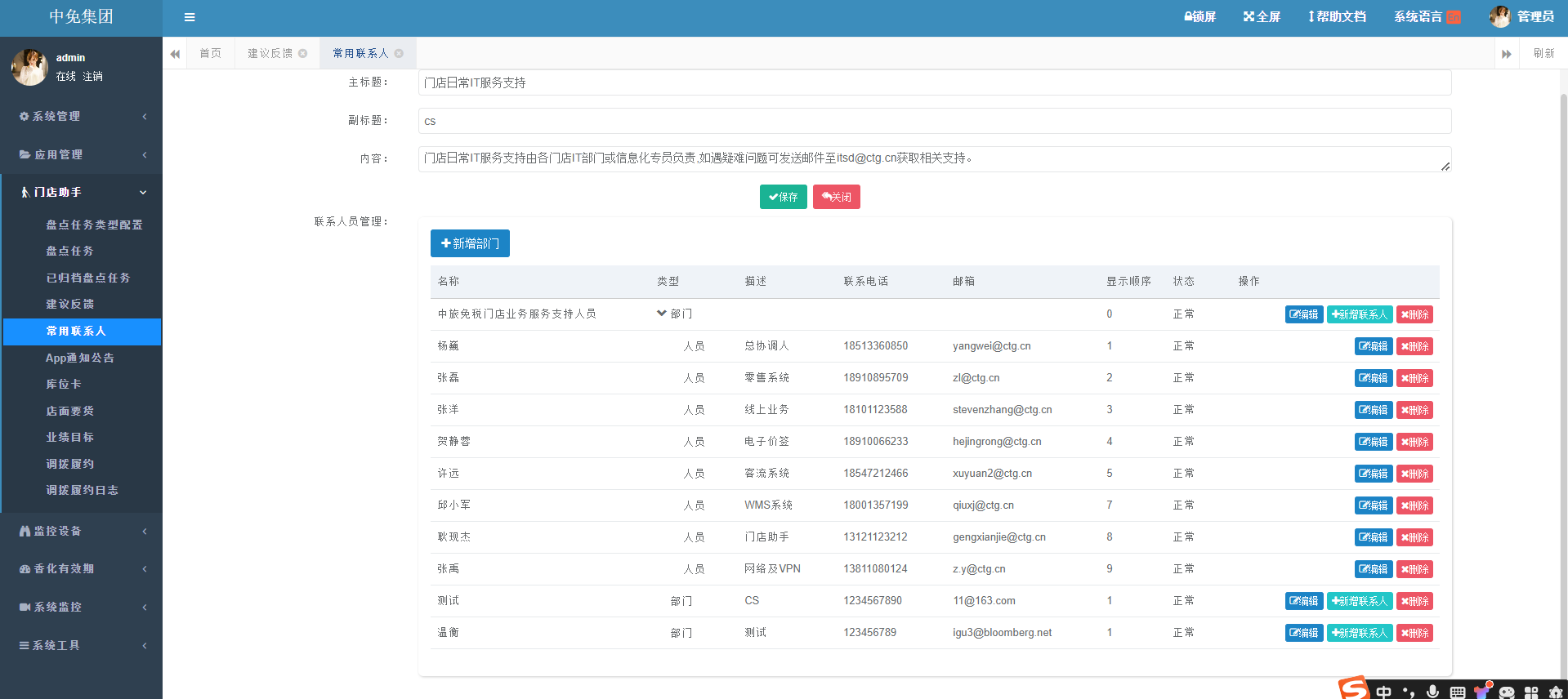Screen dimensions: 1568x699
Task: Expand the 系统管理 sidebar menu
Action: tap(82, 117)
